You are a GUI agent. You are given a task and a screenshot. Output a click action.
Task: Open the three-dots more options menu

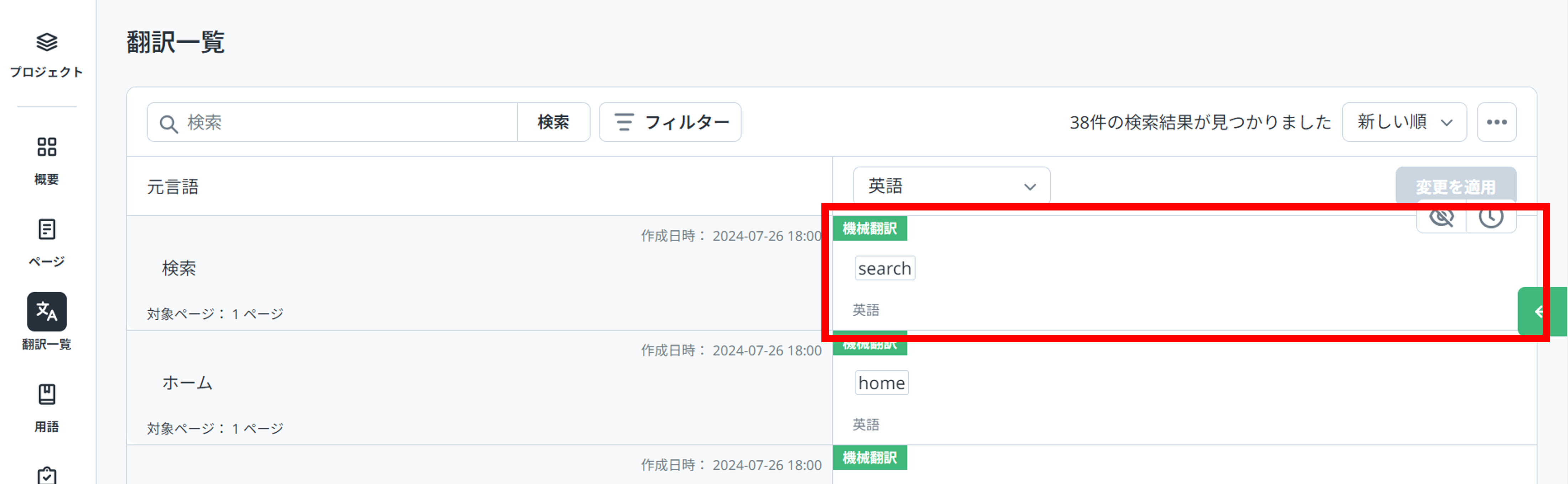pyautogui.click(x=1497, y=122)
